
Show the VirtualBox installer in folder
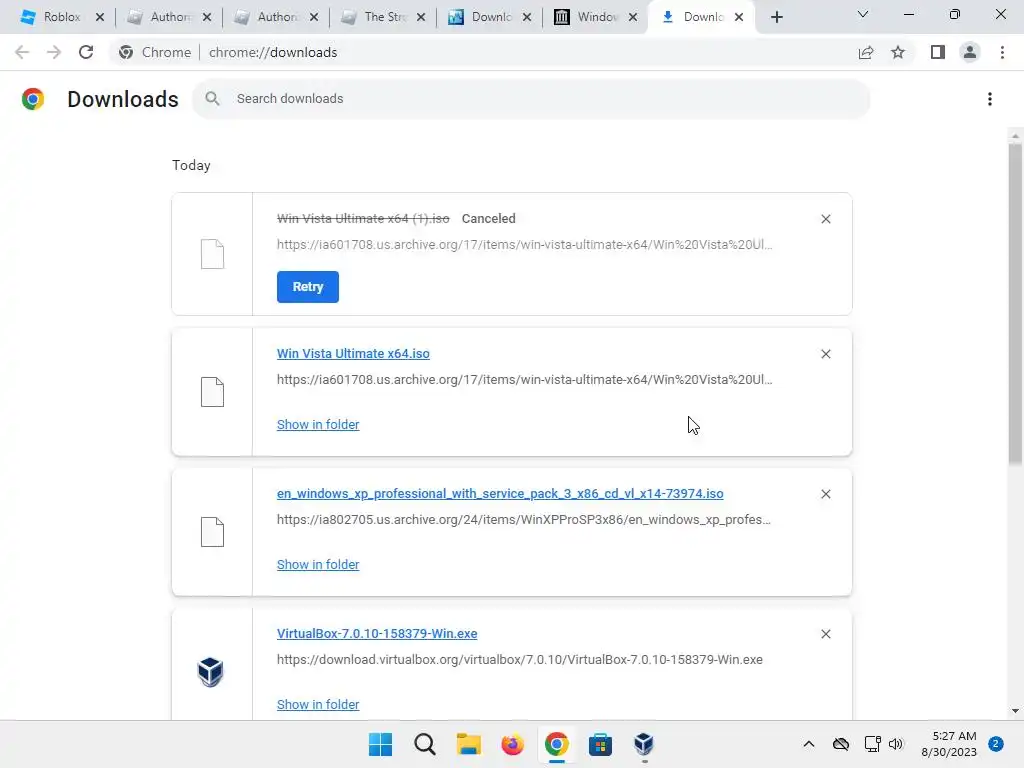click(x=318, y=705)
